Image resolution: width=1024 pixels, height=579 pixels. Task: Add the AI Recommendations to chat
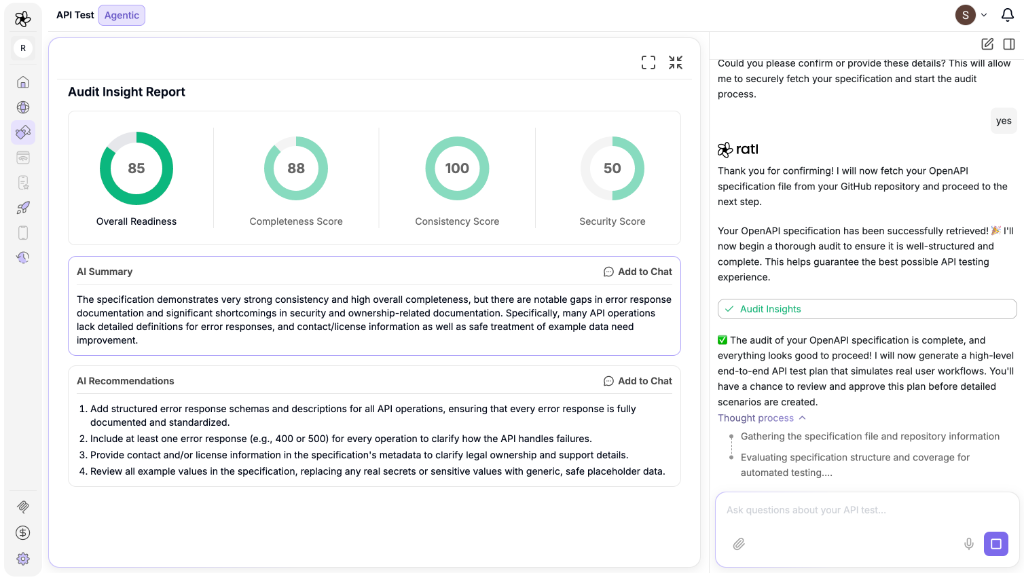638,381
